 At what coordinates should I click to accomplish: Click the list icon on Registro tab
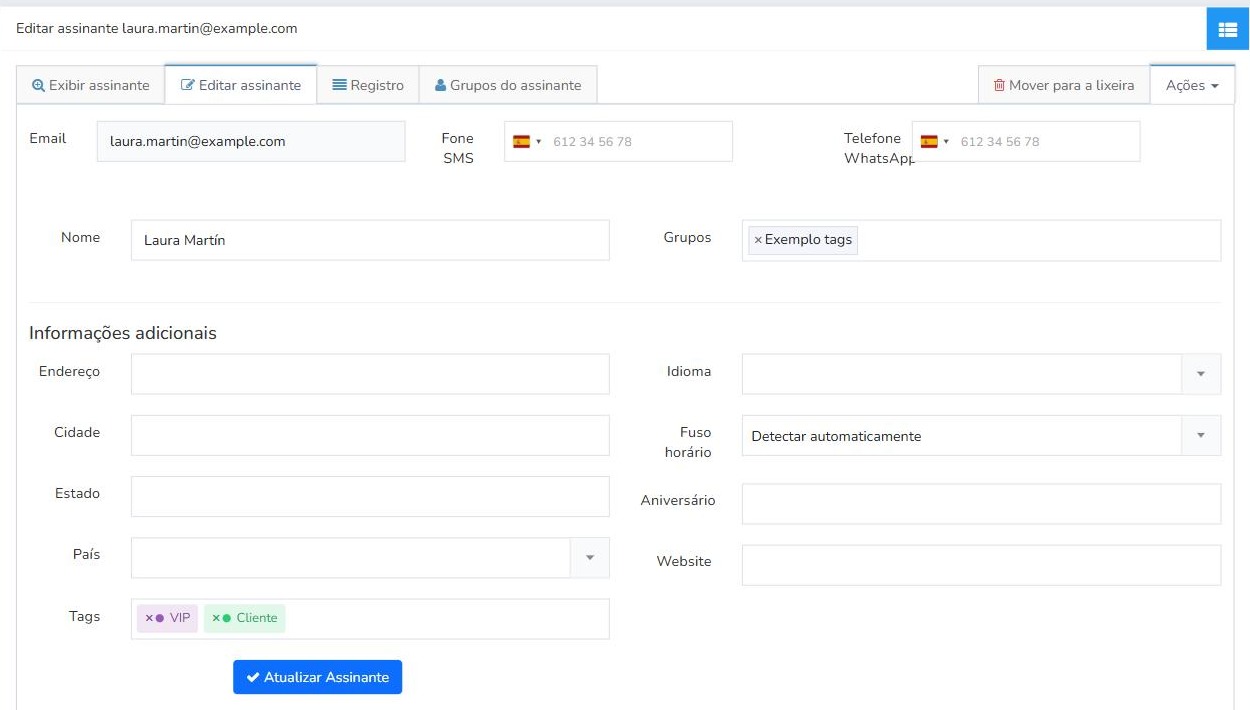pyautogui.click(x=340, y=86)
